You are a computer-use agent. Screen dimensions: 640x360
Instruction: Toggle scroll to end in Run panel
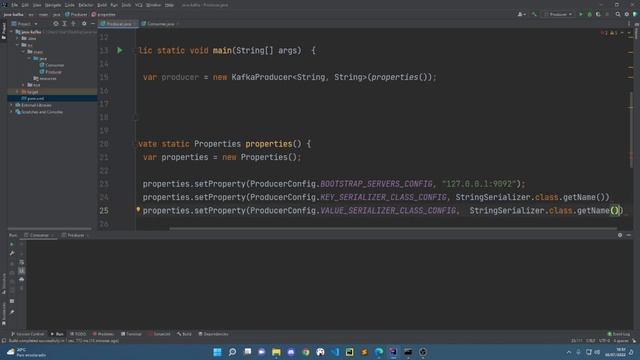[22, 271]
